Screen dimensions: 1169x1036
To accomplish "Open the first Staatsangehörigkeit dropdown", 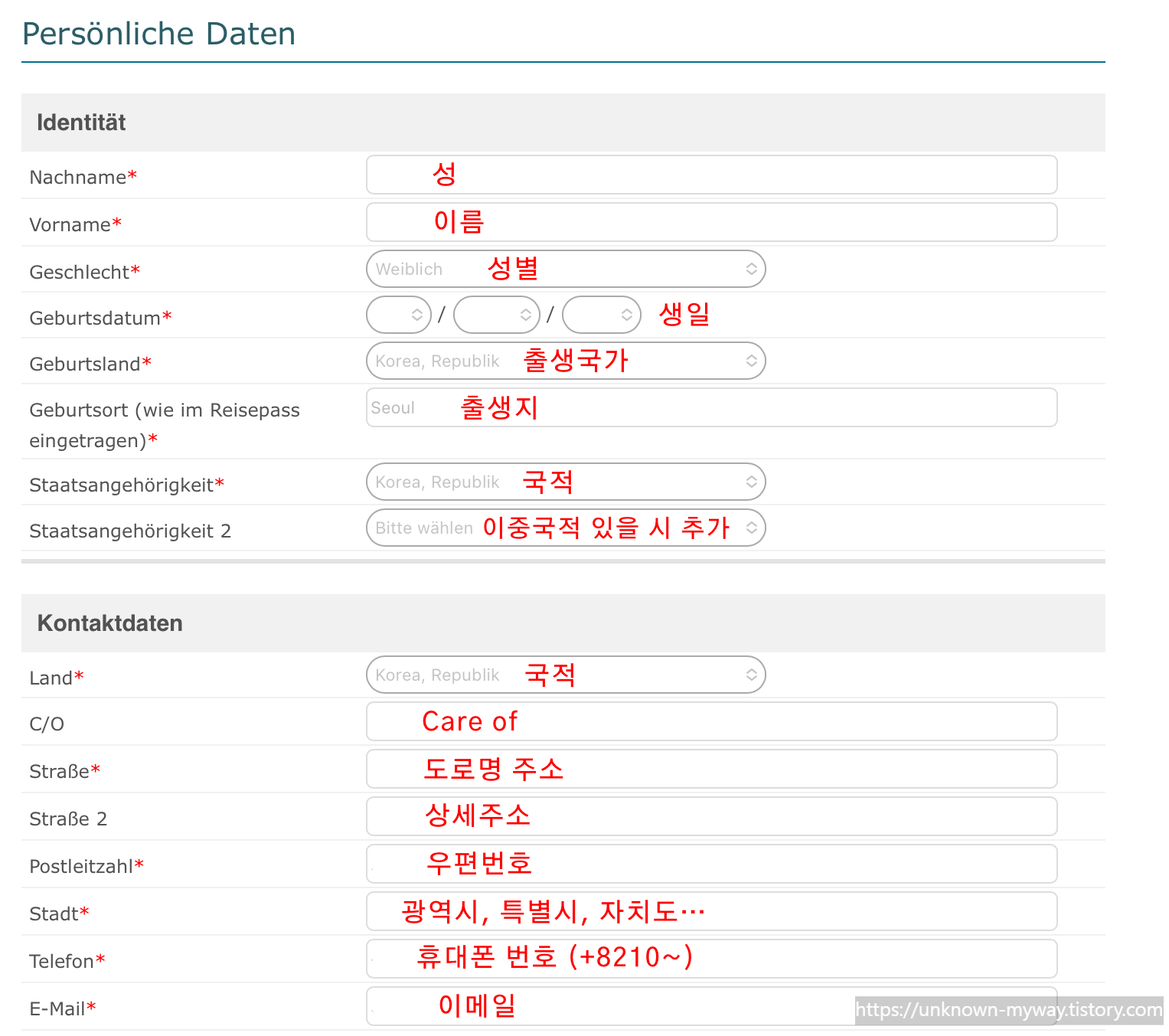I will (567, 482).
